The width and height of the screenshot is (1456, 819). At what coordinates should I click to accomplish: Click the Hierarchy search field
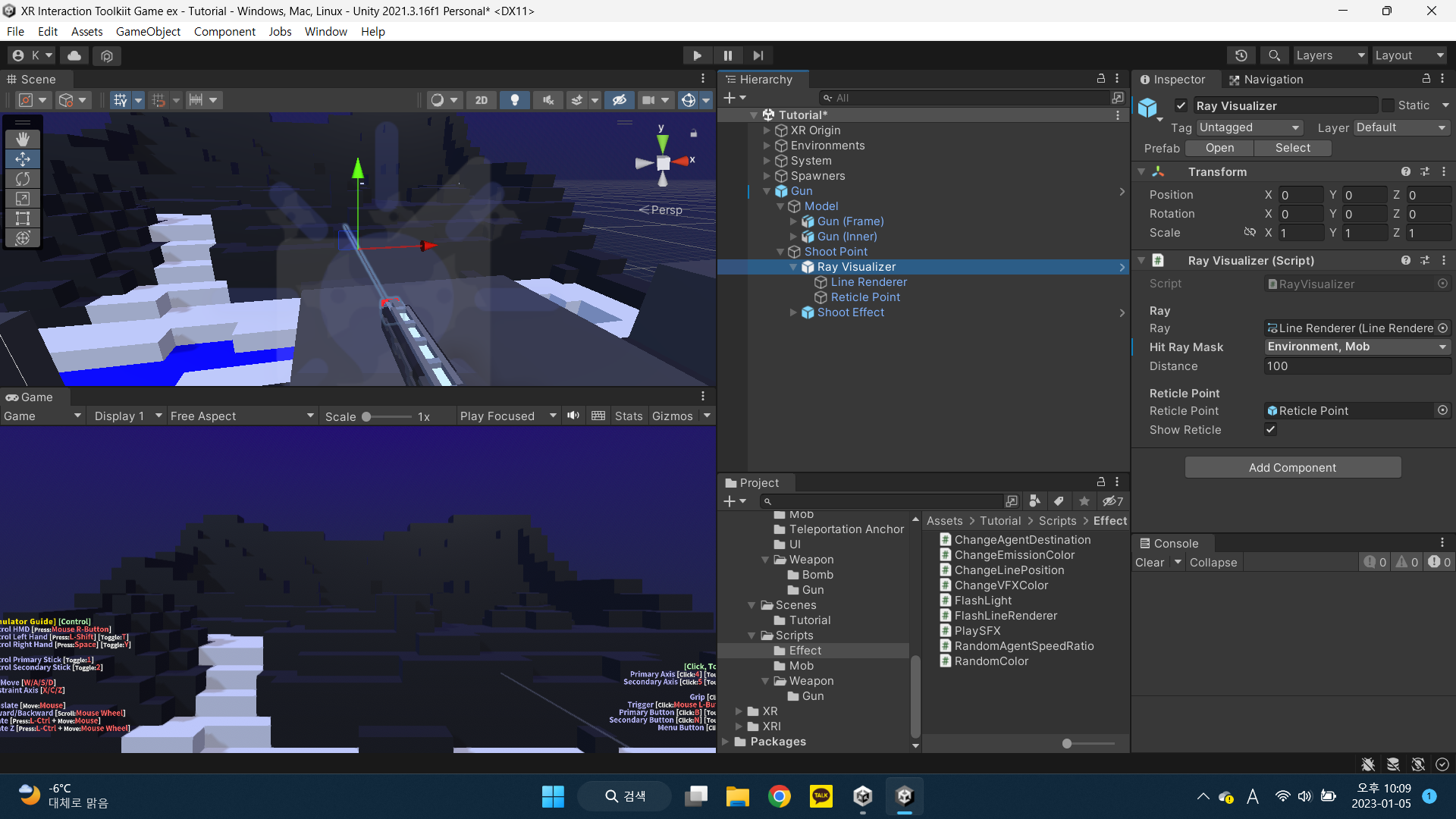pyautogui.click(x=965, y=98)
